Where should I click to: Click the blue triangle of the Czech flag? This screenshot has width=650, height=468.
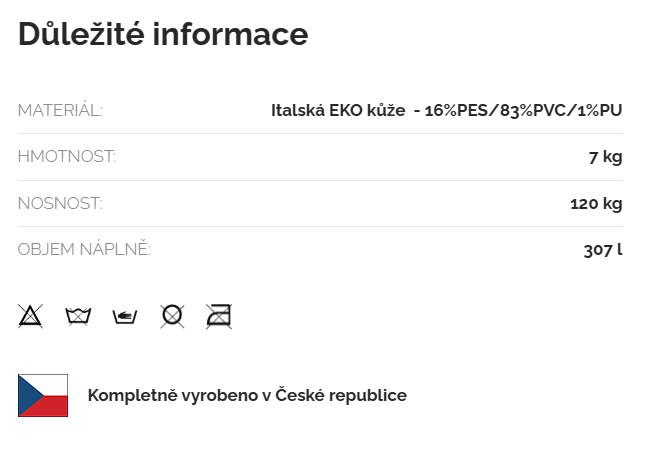(27, 395)
